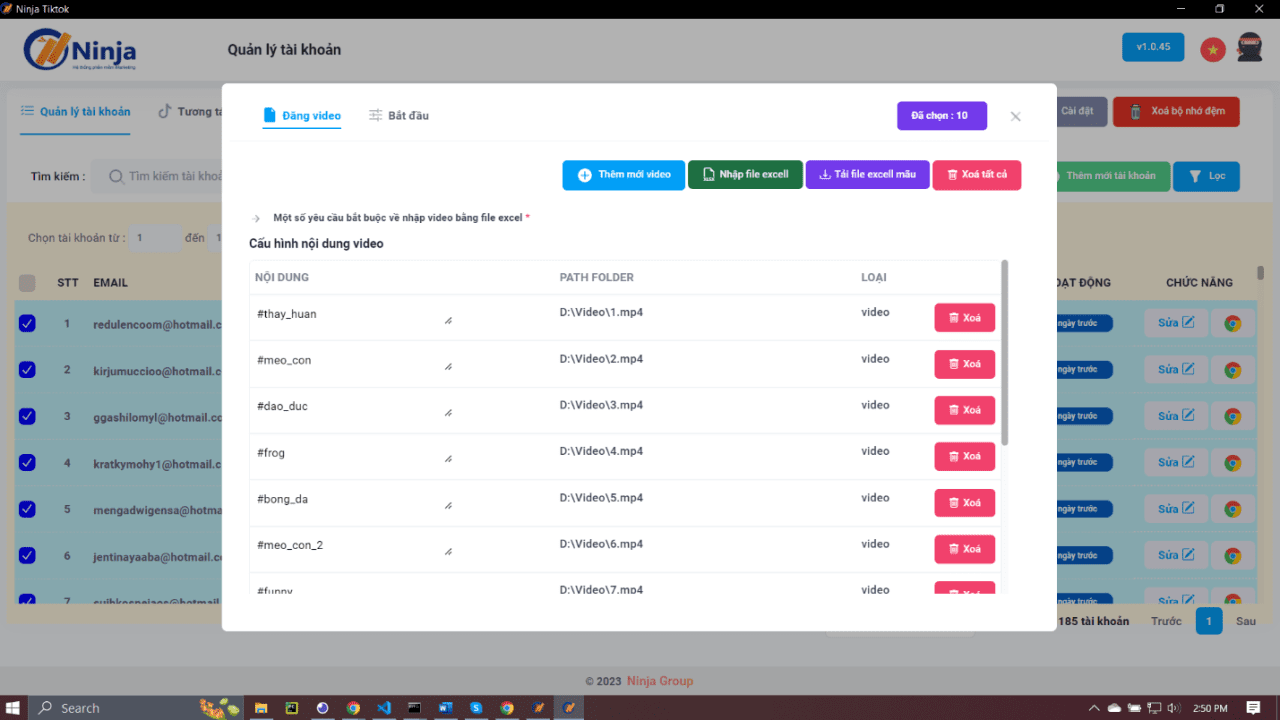Open Skype from the taskbar
This screenshot has width=1280, height=720.
[476, 708]
